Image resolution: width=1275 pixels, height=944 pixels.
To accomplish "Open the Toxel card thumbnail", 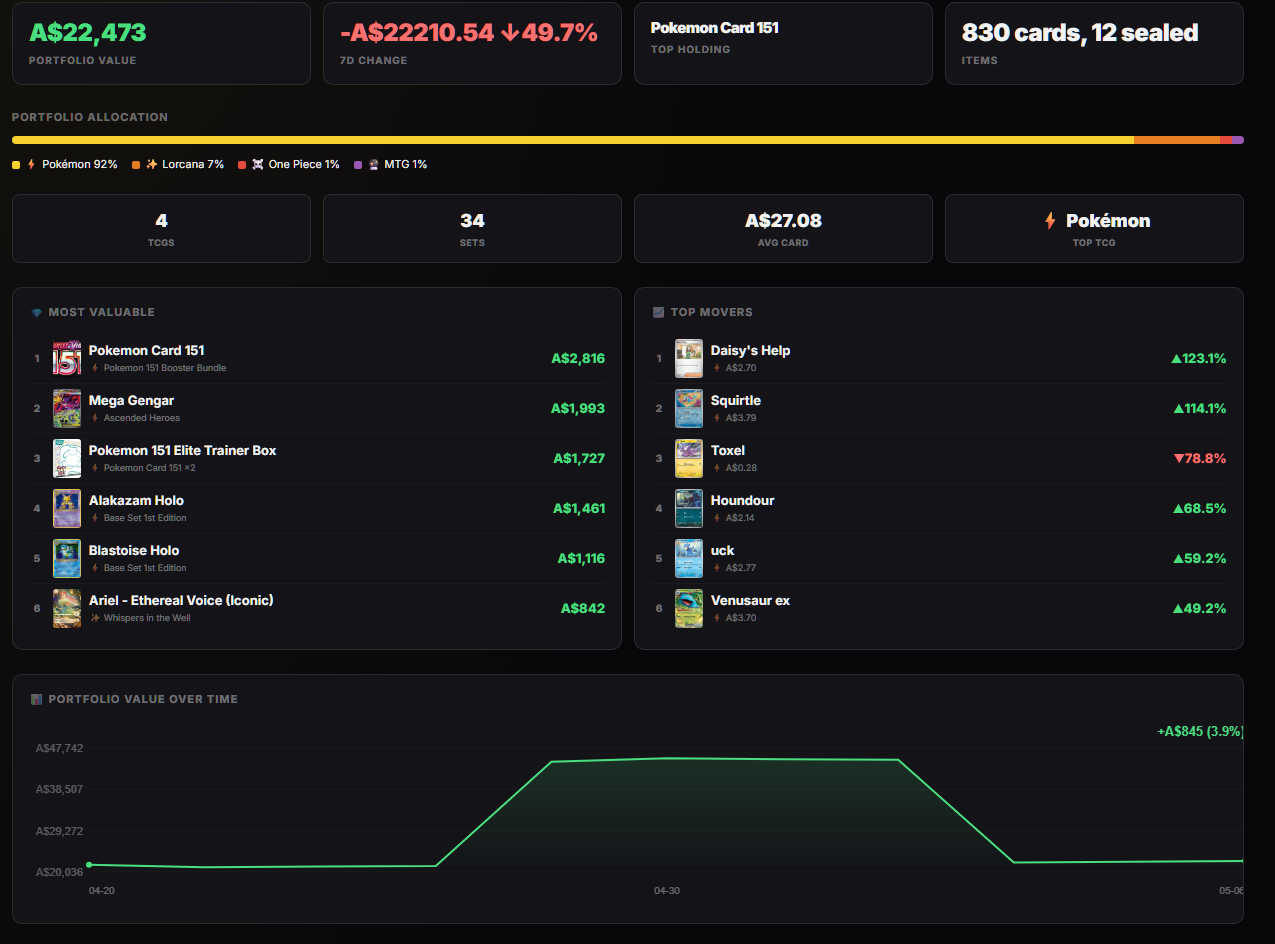I will click(x=689, y=458).
